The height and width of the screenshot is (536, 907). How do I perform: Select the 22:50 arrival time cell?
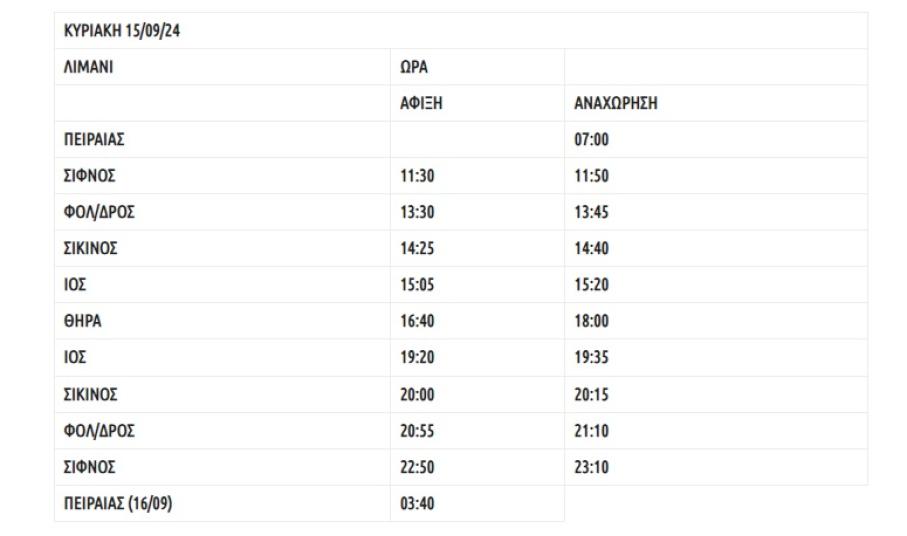pos(415,467)
